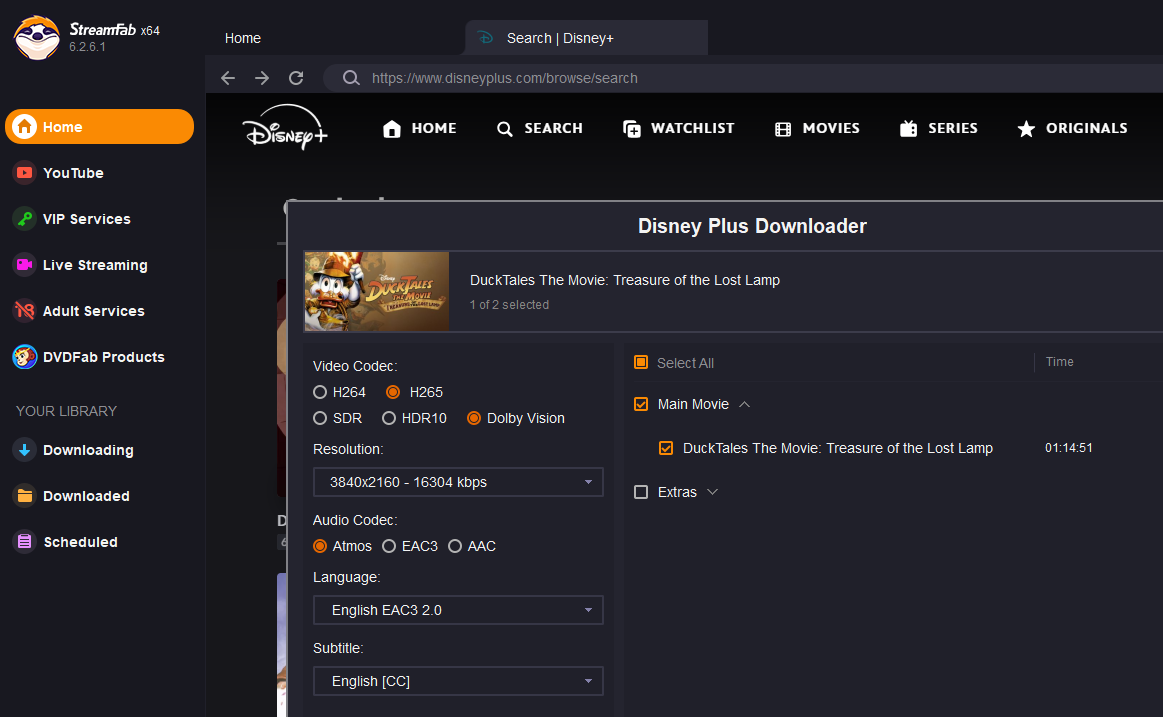
Task: Click the Disney+ logo
Action: (285, 128)
